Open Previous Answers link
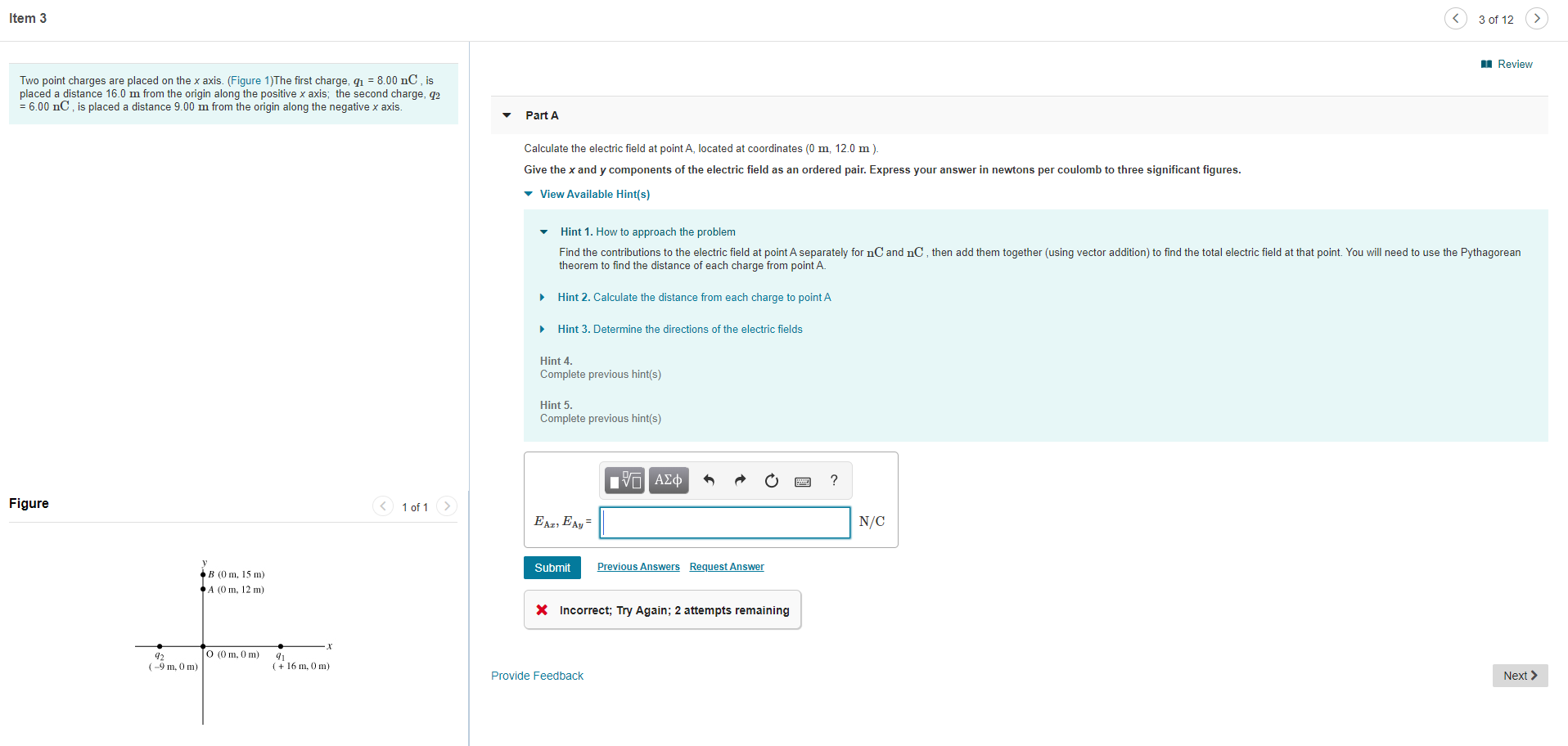This screenshot has width=1568, height=746. (x=638, y=567)
